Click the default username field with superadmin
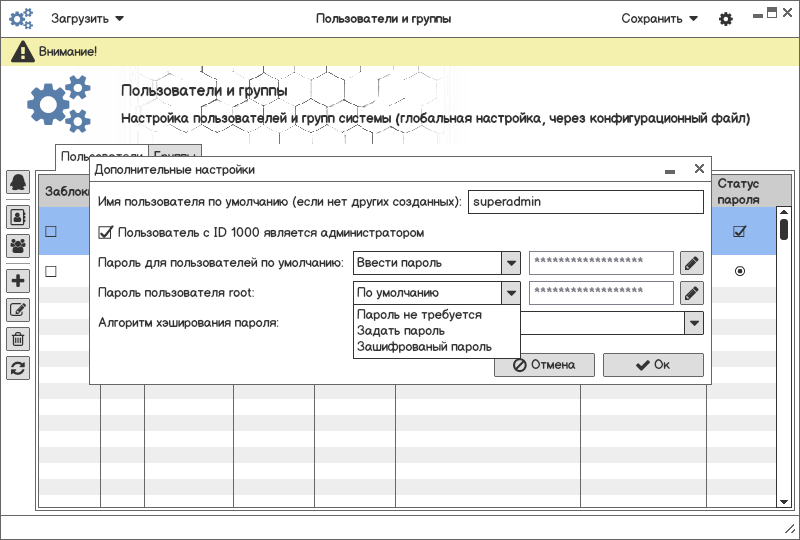This screenshot has width=800, height=540. [586, 201]
